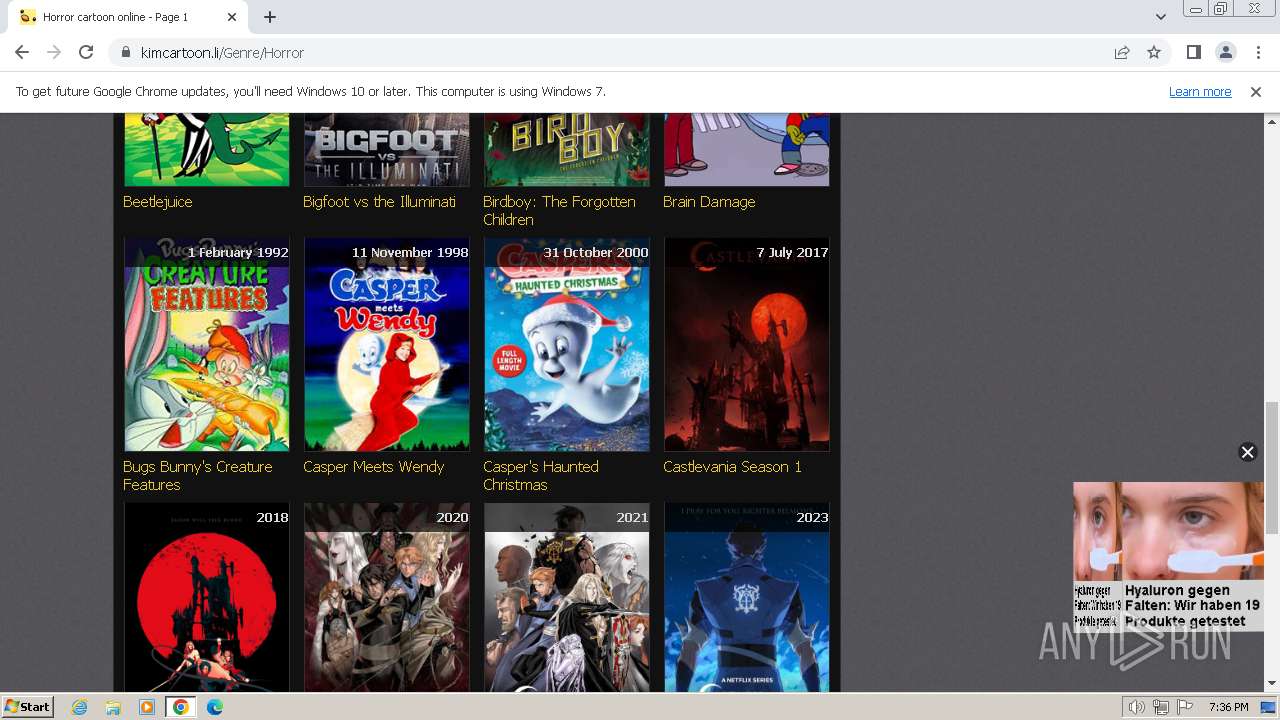Open the Chrome profile avatar menu

click(x=1225, y=52)
